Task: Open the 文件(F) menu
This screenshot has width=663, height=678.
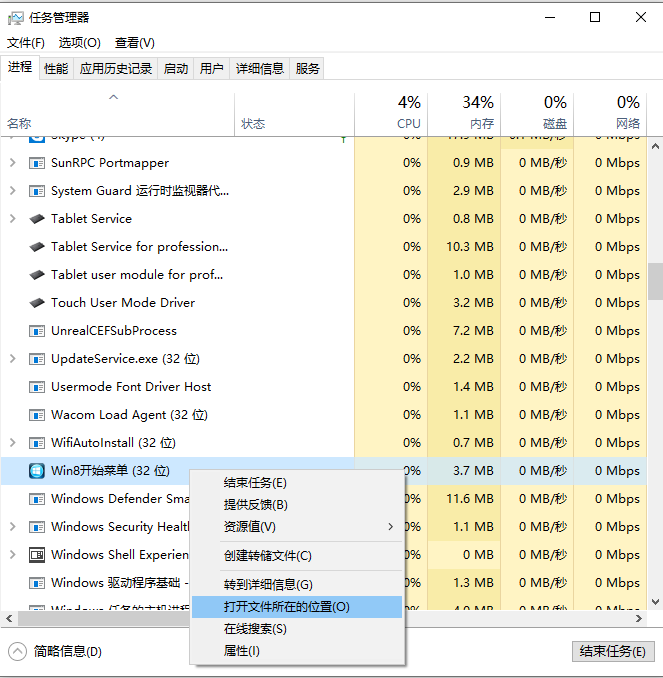Action: (26, 43)
